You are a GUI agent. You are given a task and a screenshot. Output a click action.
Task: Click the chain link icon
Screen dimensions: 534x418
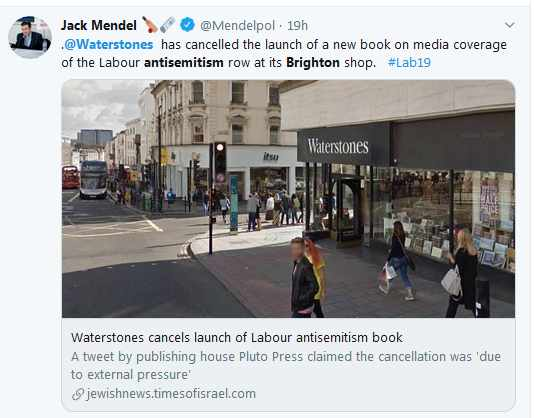(78, 394)
